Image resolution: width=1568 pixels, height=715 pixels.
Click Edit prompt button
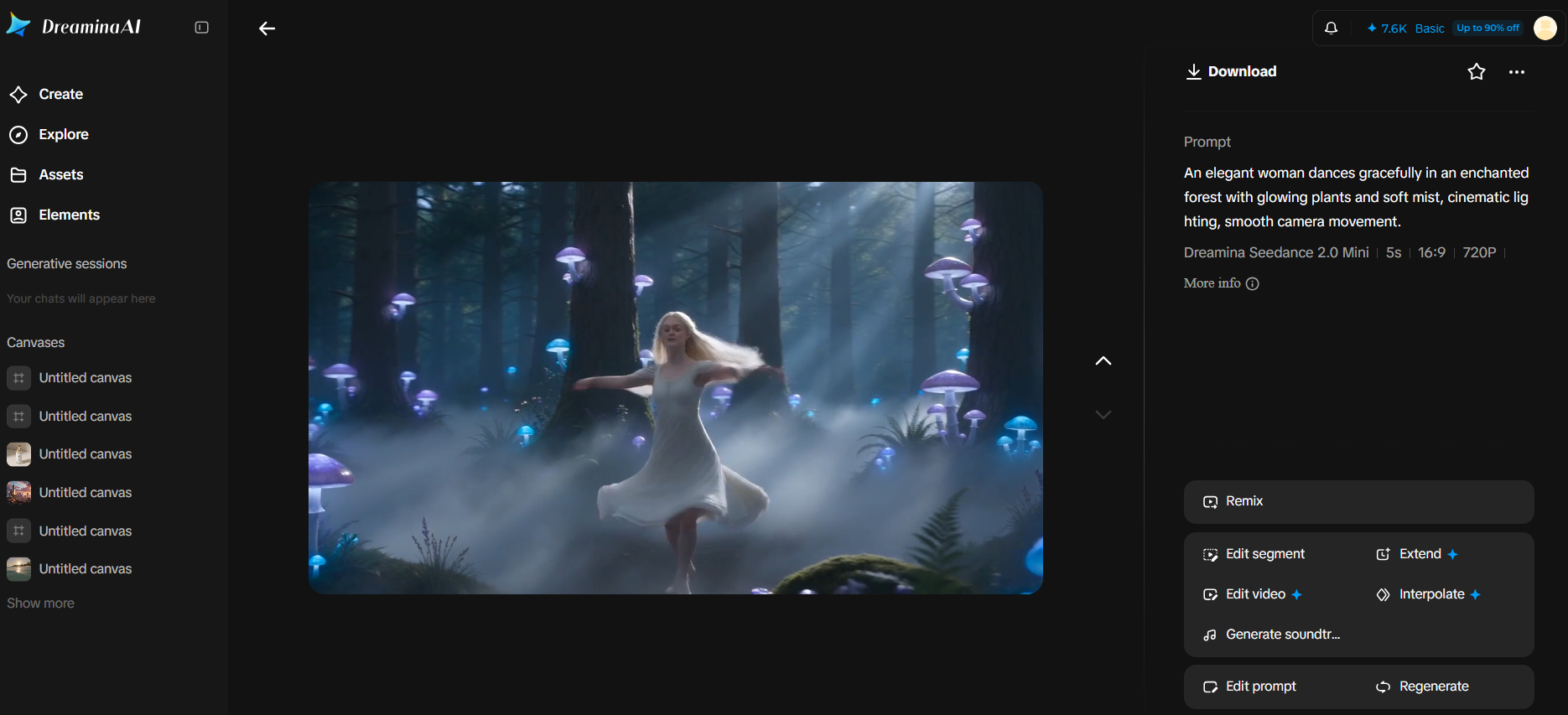tap(1249, 687)
